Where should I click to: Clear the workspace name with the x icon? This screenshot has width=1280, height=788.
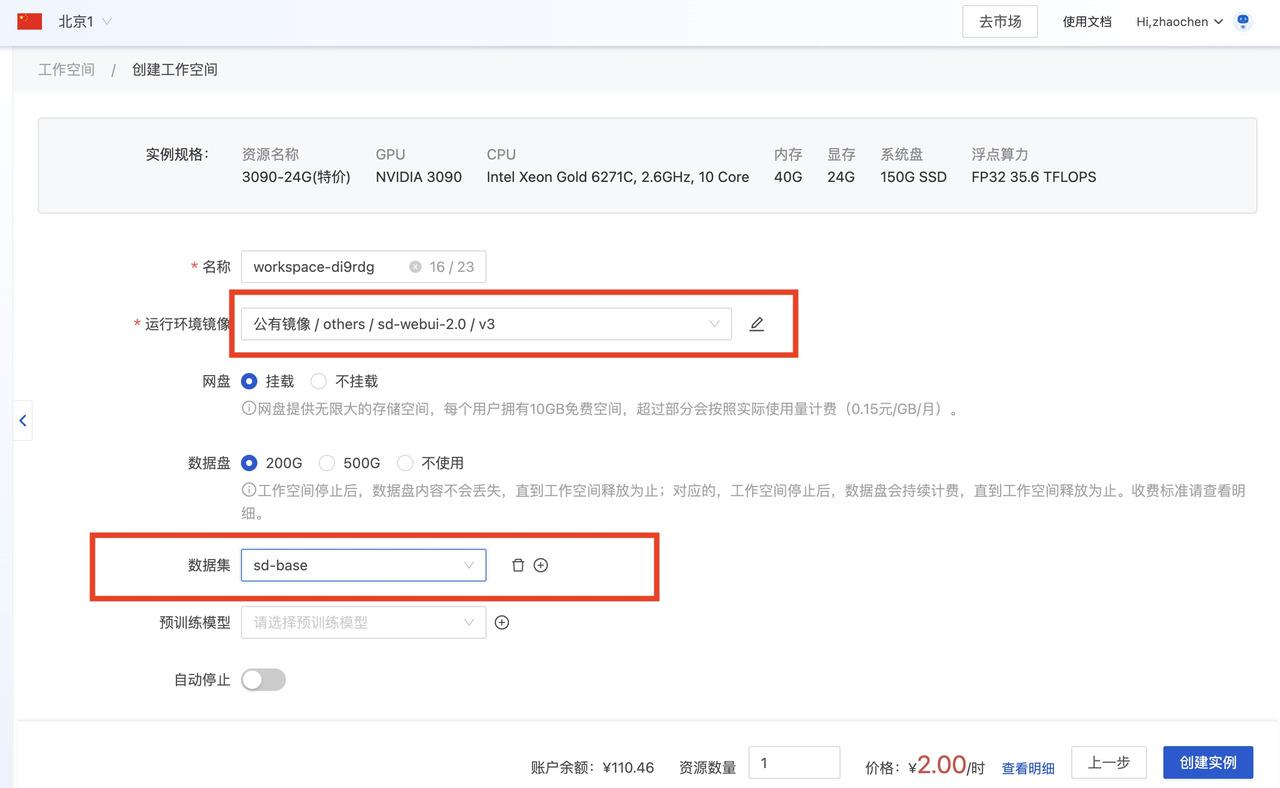click(415, 267)
